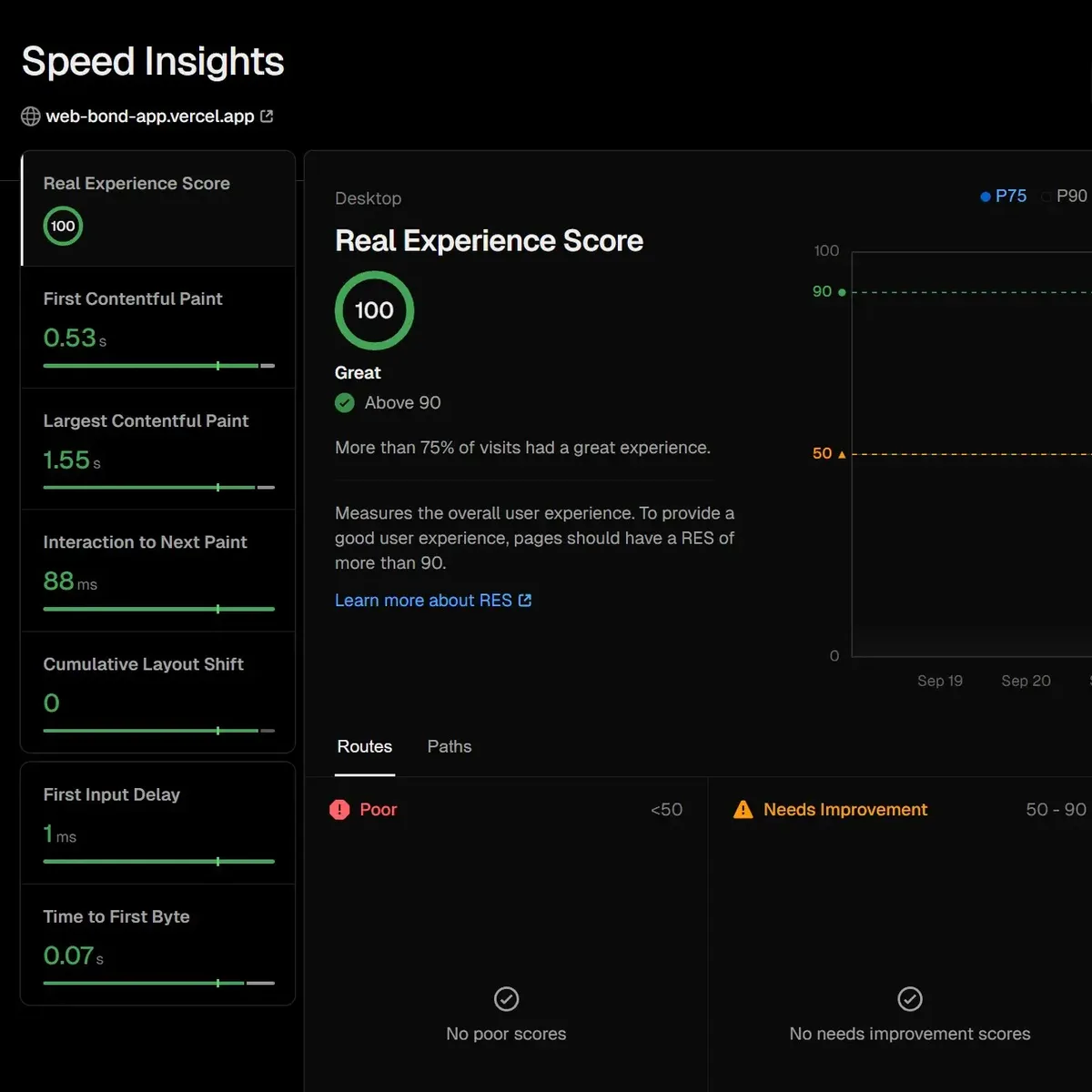The image size is (1092, 1092).
Task: Click checkmark icon above No needs improvement scores
Action: [x=910, y=999]
